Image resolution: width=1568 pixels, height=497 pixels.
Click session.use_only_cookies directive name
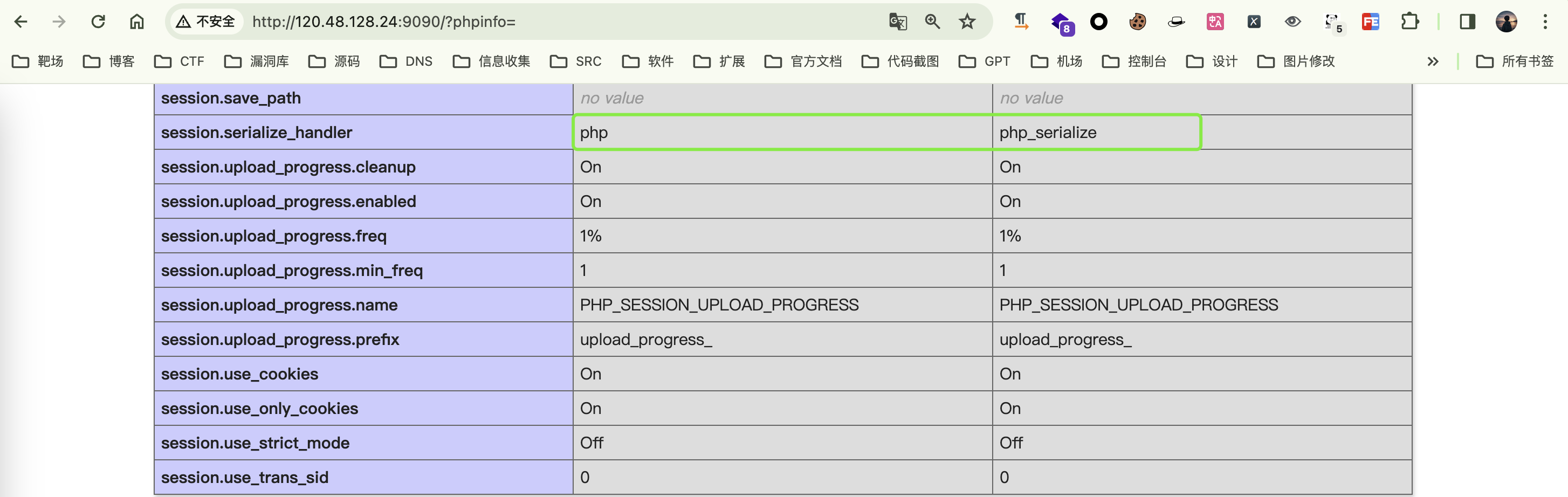[x=259, y=408]
